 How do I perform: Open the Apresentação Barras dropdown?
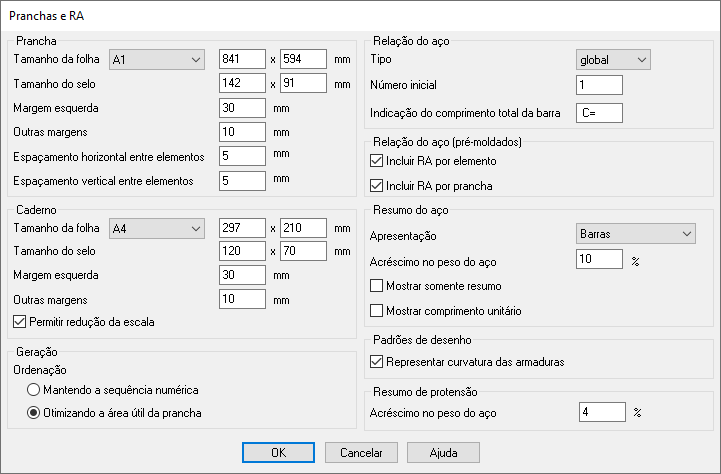(635, 234)
